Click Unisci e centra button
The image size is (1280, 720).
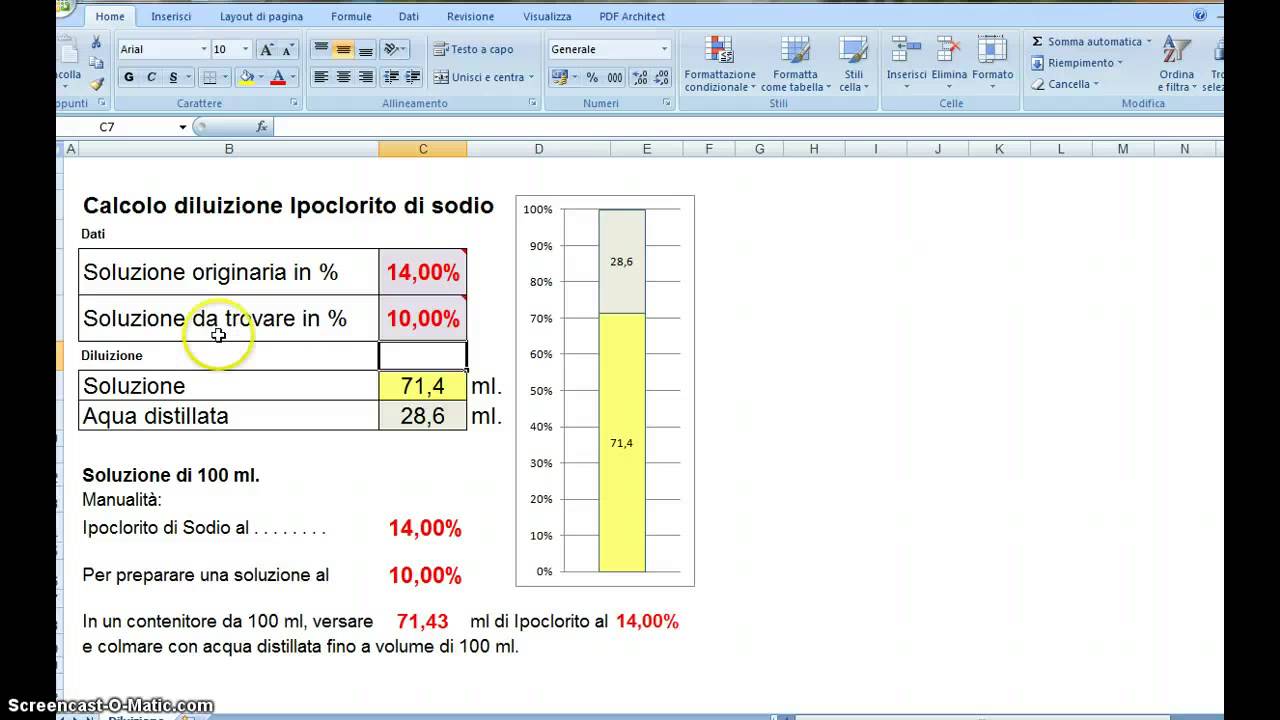pyautogui.click(x=483, y=77)
